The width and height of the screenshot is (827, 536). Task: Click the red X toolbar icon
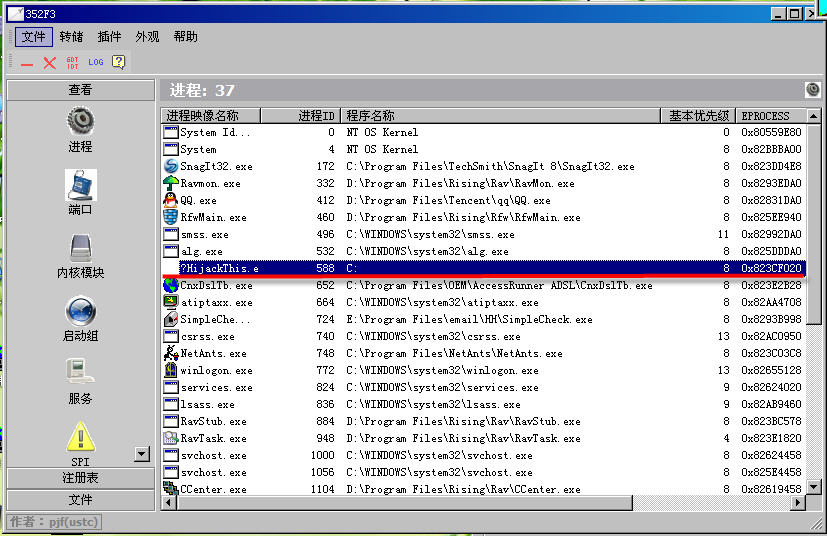click(x=50, y=63)
